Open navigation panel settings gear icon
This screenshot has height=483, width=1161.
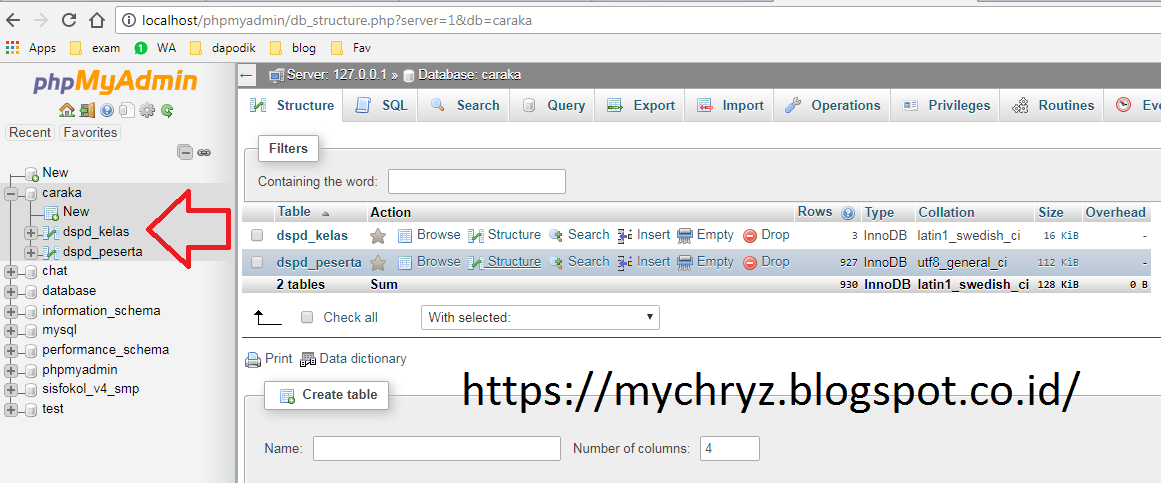pos(147,110)
